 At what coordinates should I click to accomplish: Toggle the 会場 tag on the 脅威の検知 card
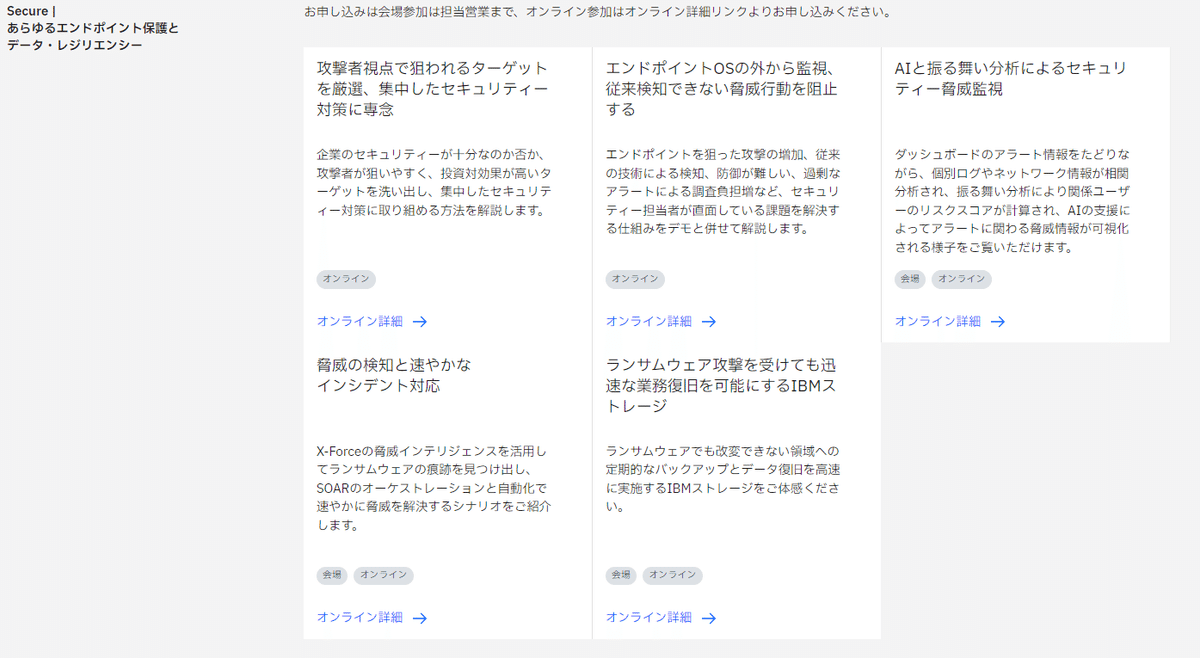[332, 575]
